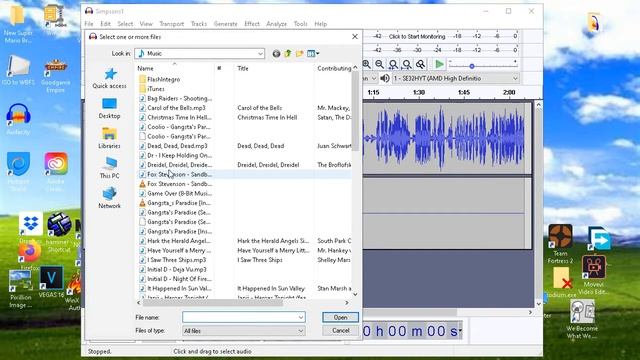Open the time format dropdown arrow
The width and height of the screenshot is (640, 360).
click(x=460, y=331)
